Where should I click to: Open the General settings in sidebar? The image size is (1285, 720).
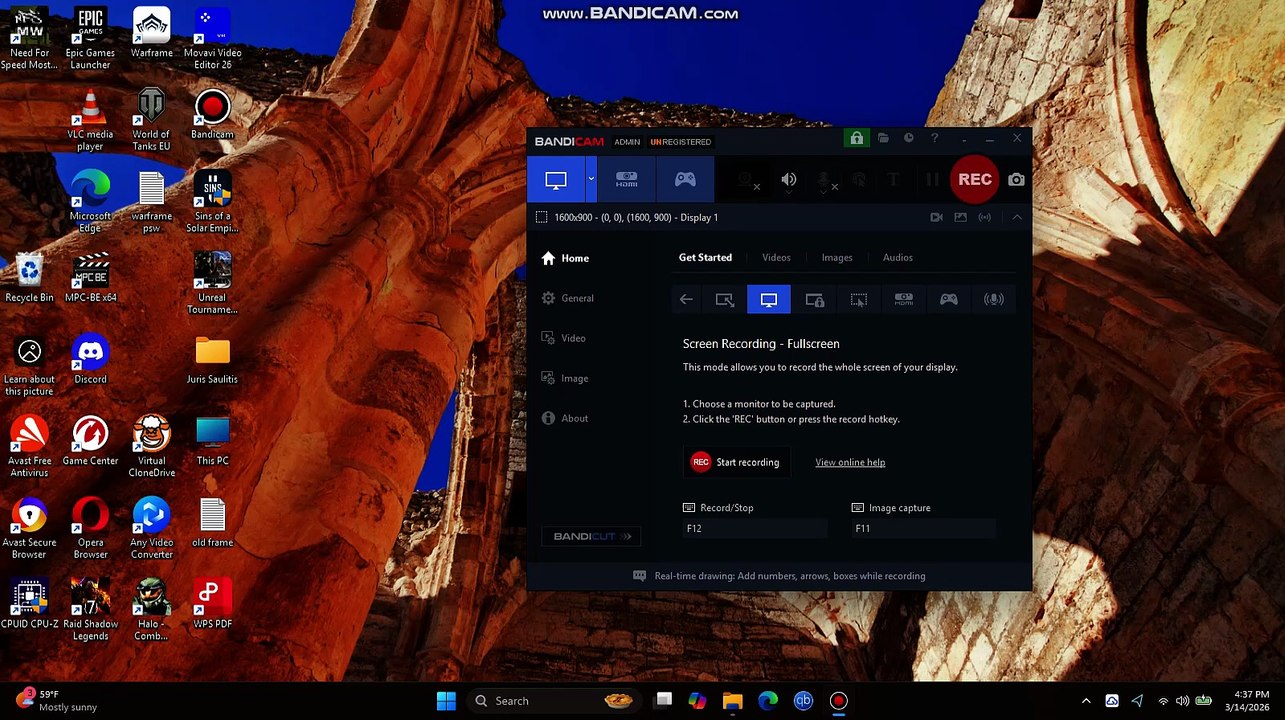tap(567, 298)
